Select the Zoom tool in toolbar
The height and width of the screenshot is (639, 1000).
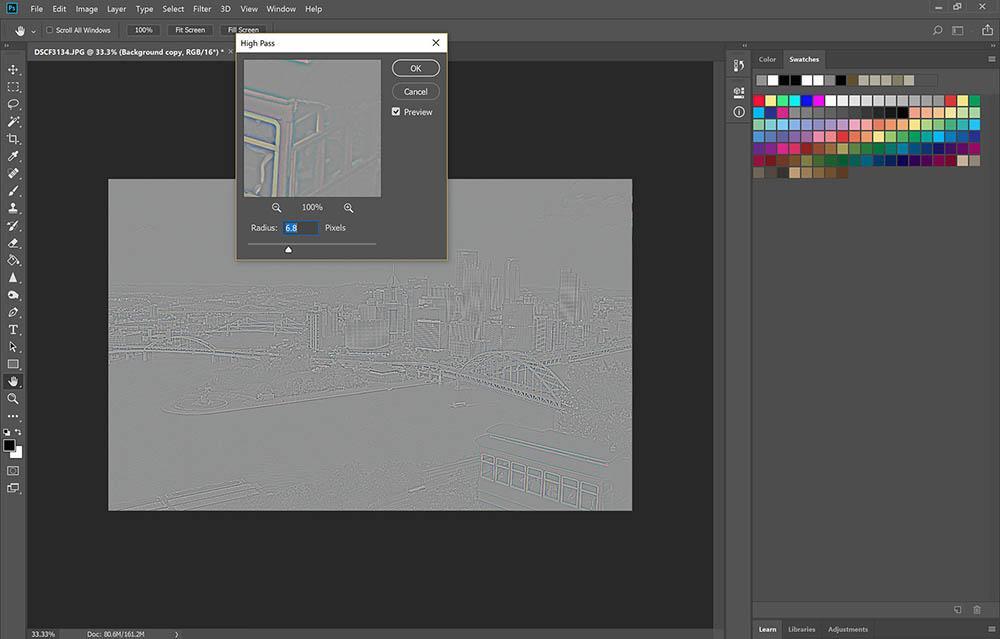(14, 398)
